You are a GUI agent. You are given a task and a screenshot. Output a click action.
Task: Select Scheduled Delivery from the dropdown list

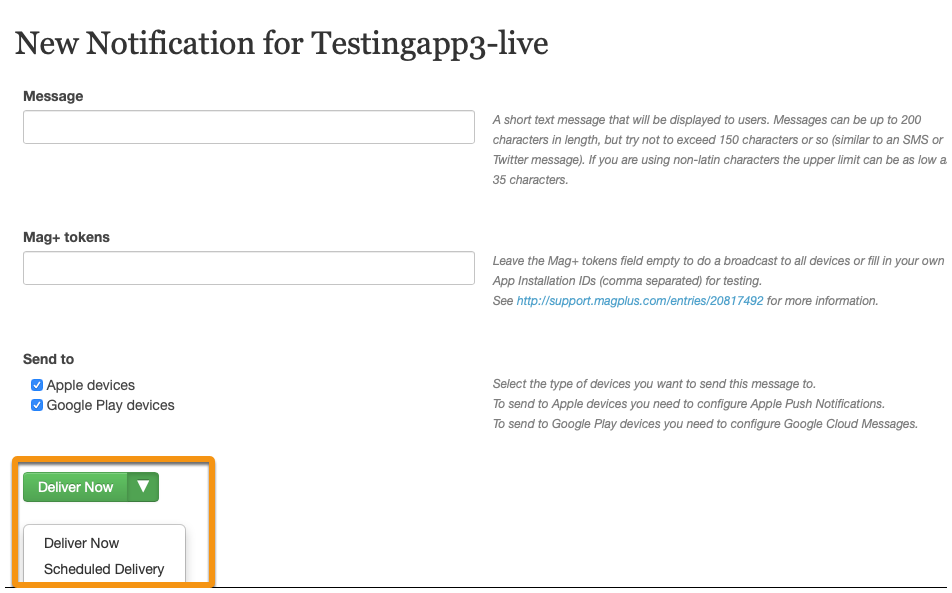[104, 569]
